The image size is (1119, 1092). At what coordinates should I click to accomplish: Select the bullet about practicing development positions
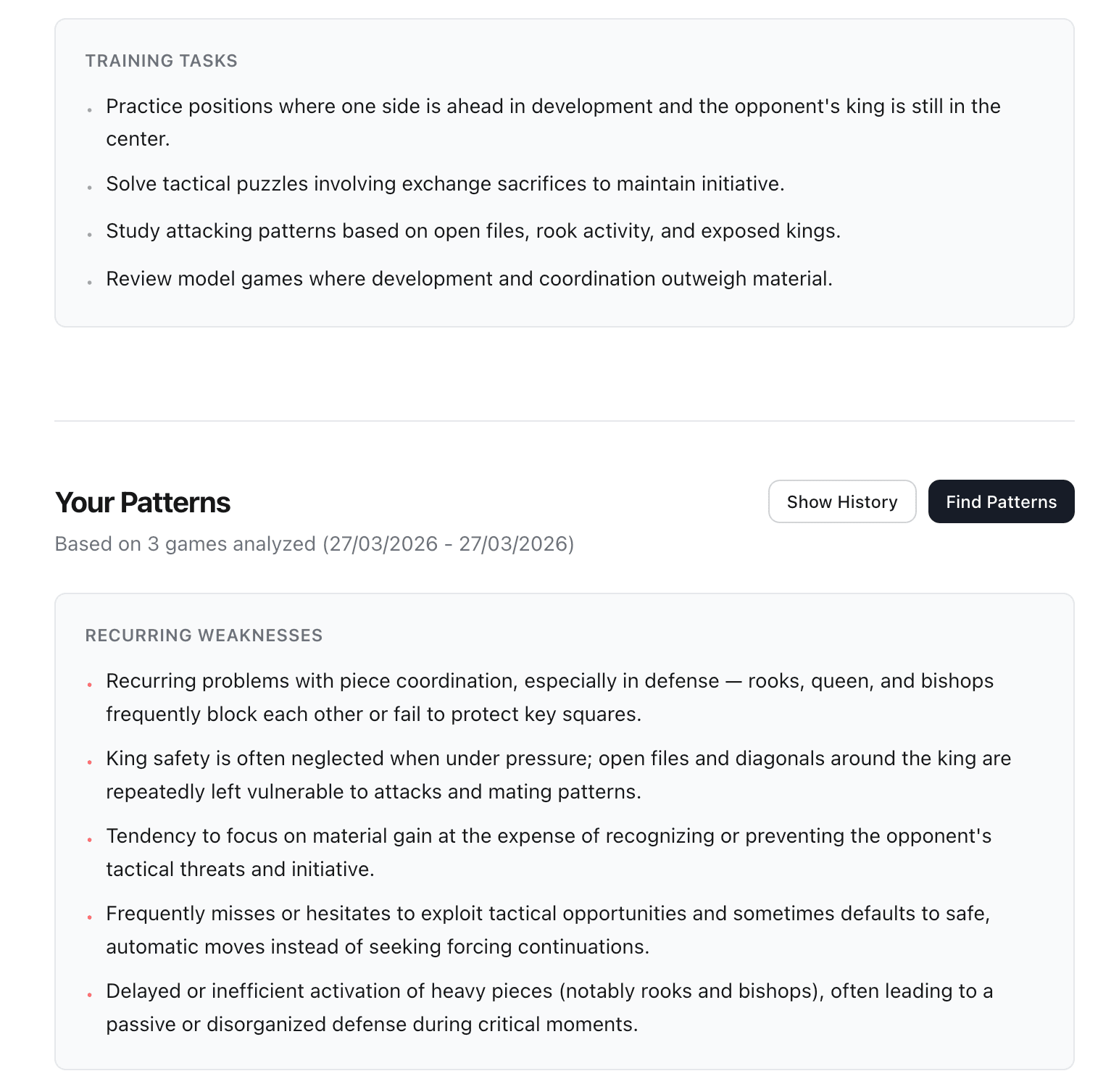click(x=553, y=122)
